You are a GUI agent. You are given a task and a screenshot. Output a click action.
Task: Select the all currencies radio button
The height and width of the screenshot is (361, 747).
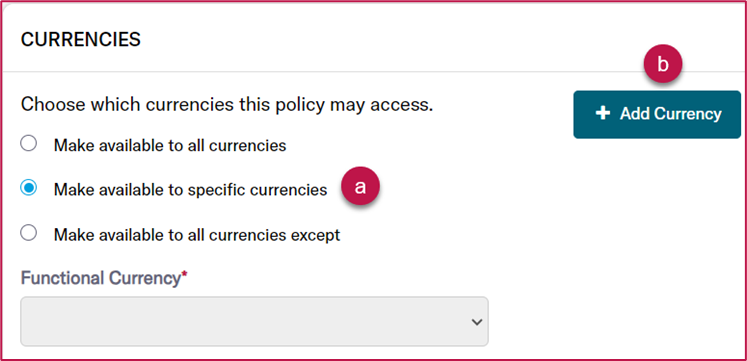[29, 143]
